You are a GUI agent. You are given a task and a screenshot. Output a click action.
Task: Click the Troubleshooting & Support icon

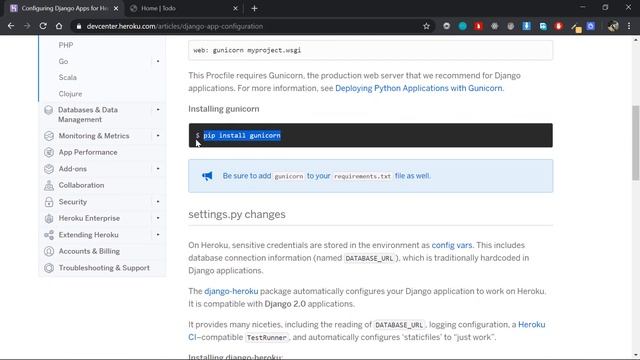click(x=49, y=268)
